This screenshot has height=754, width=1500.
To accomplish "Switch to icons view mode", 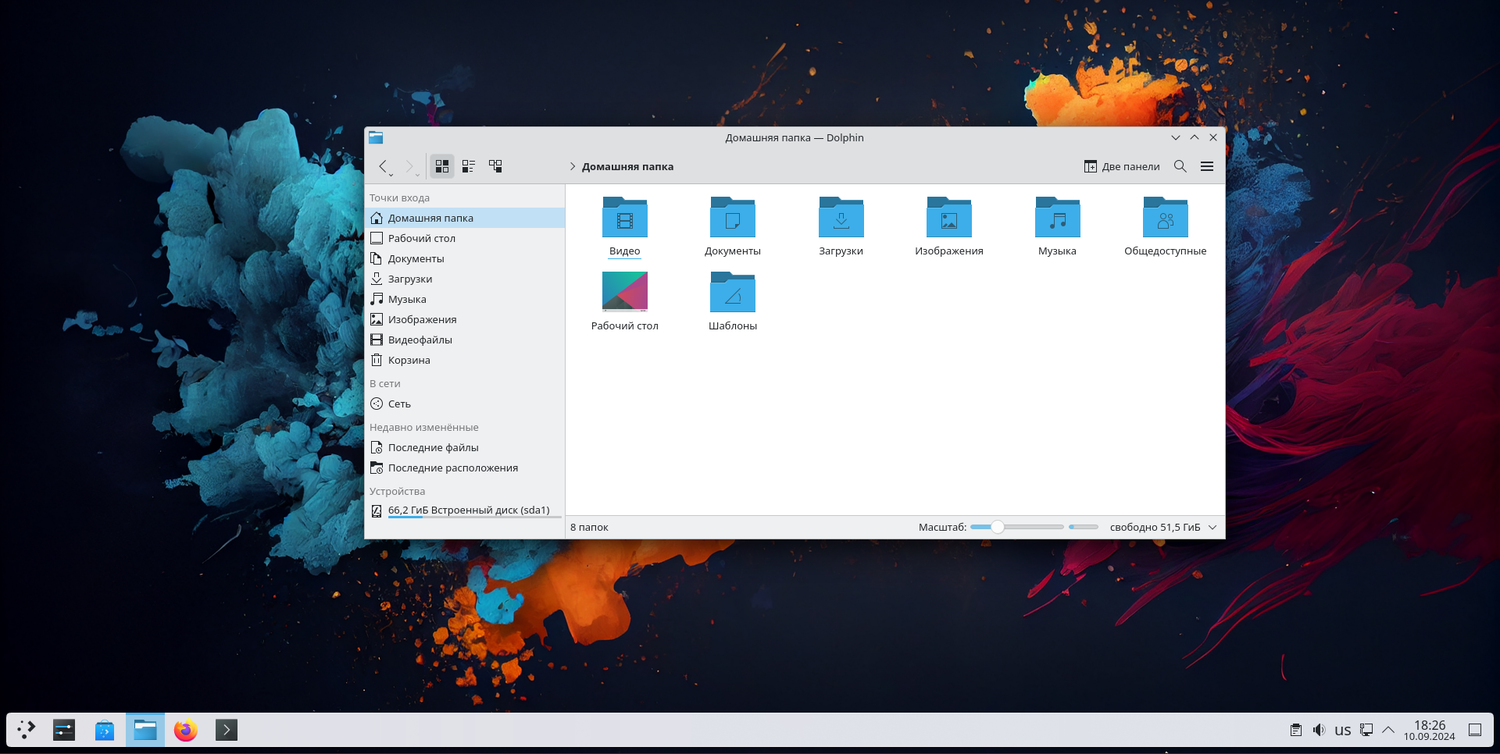I will (x=442, y=166).
